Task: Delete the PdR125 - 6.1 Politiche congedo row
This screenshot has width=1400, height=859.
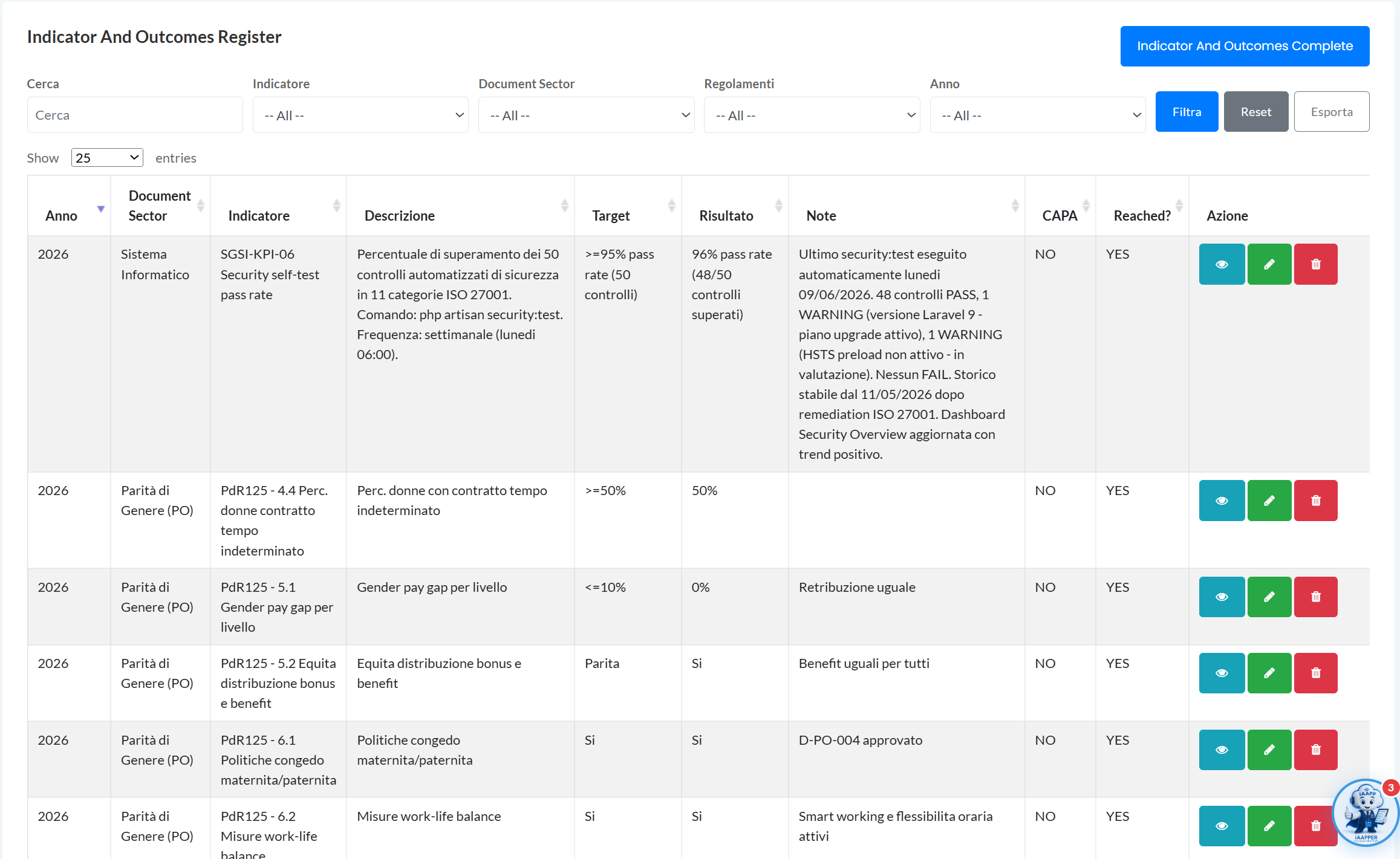Action: pos(1315,750)
